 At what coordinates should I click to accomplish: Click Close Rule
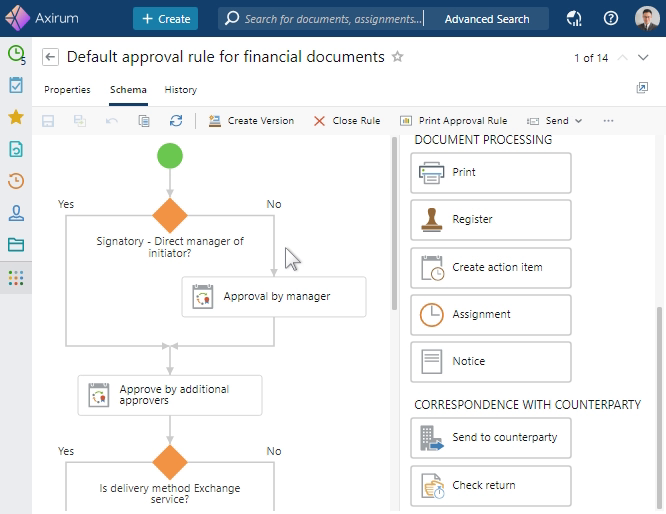coord(347,121)
